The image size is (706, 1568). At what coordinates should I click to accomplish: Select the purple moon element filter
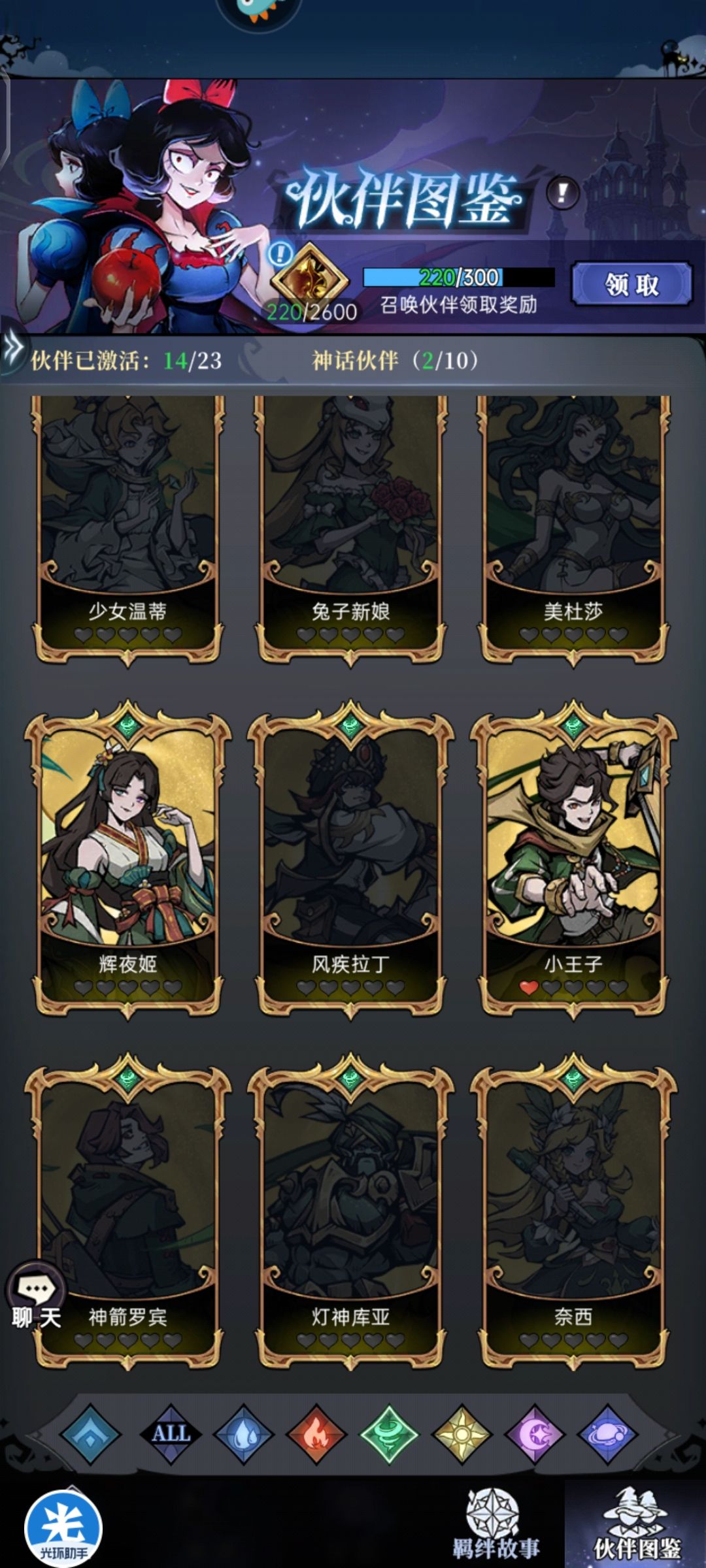click(535, 1434)
